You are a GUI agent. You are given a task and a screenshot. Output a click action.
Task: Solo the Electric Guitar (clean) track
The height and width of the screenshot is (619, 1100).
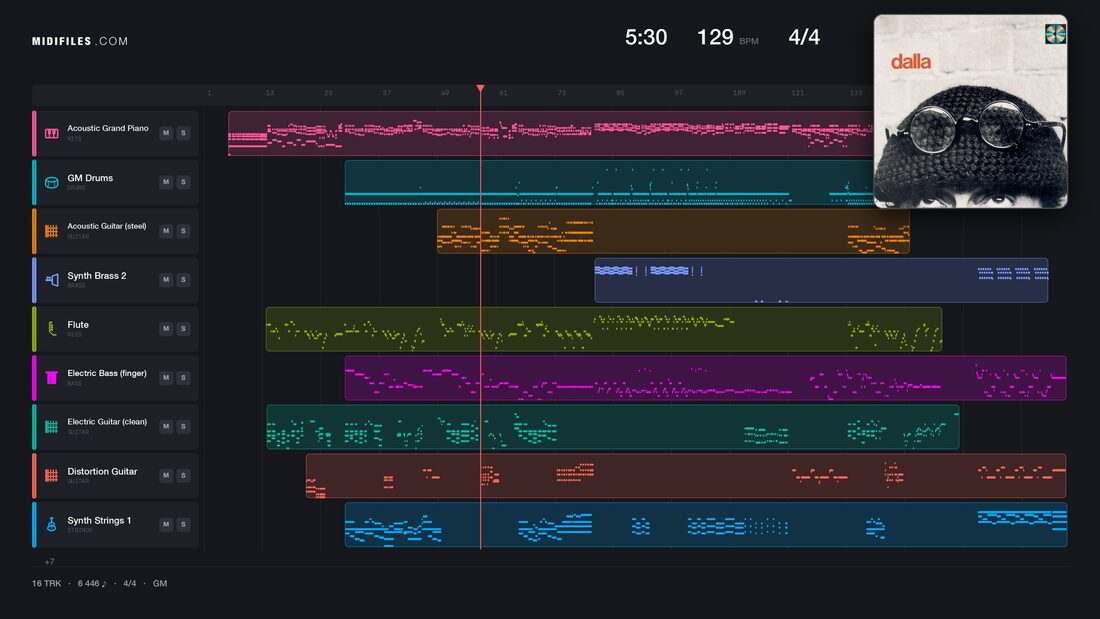point(183,426)
